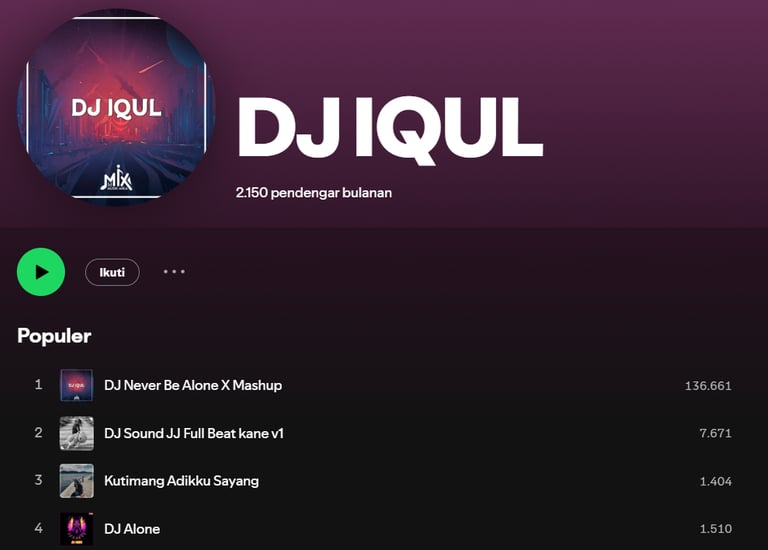This screenshot has height=550, width=768.
Task: Click track number 4 in the list
Action: pyautogui.click(x=38, y=528)
